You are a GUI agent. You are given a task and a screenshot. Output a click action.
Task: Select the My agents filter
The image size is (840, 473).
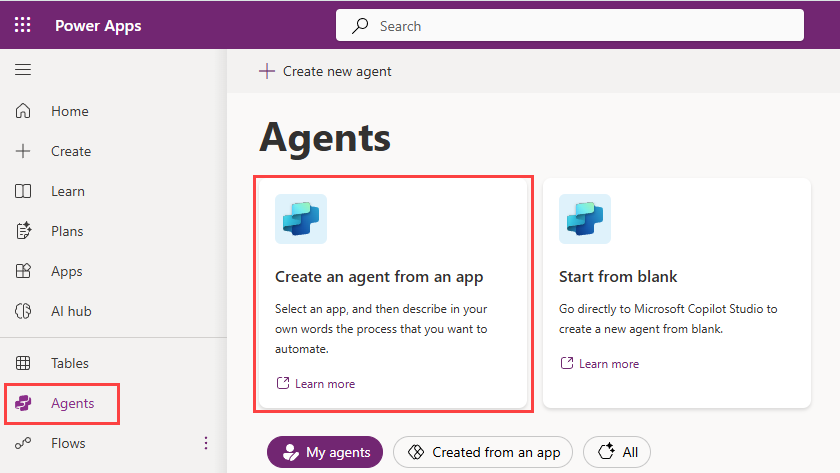coord(325,452)
